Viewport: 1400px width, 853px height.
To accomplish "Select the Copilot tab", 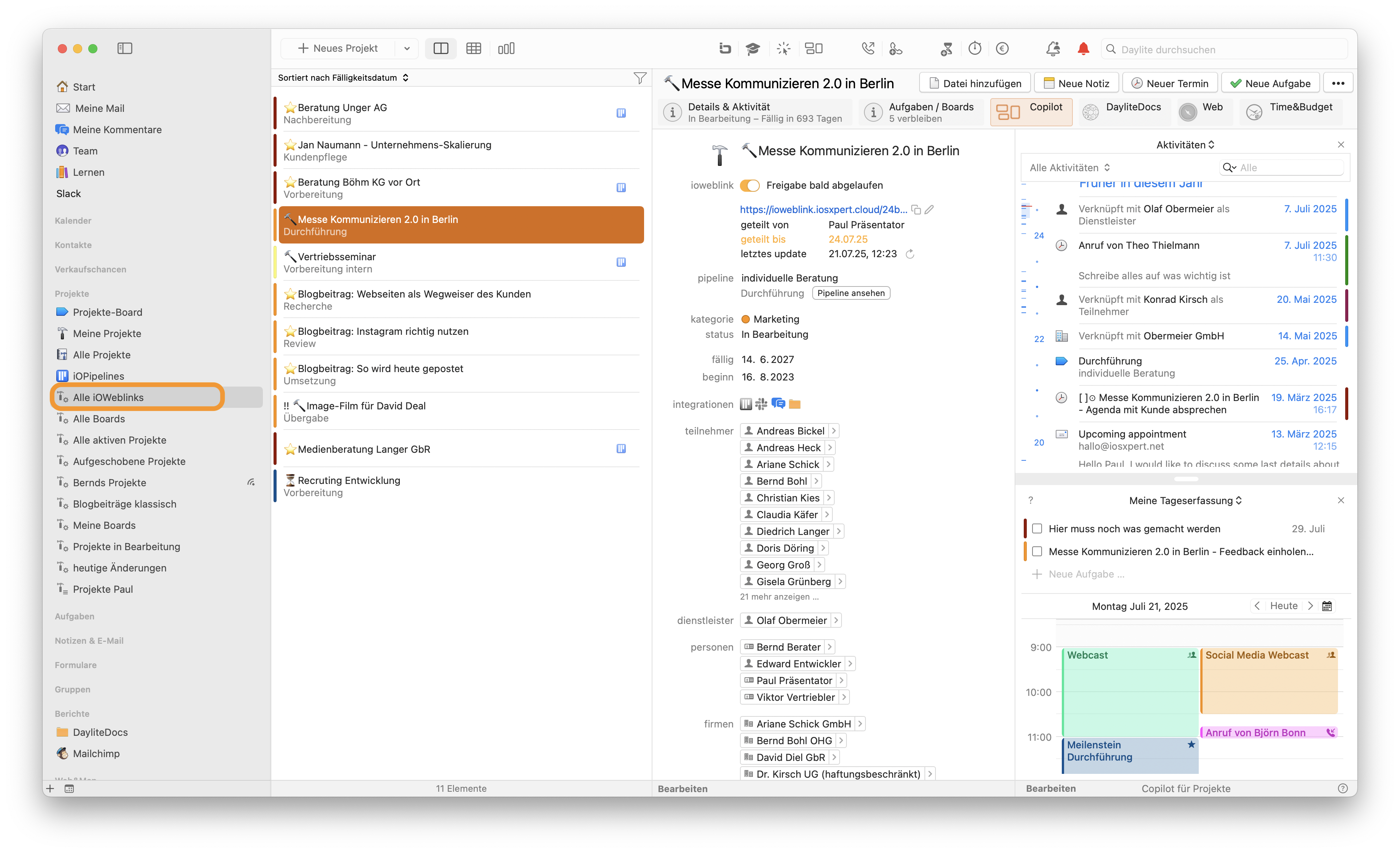I will click(x=1031, y=112).
